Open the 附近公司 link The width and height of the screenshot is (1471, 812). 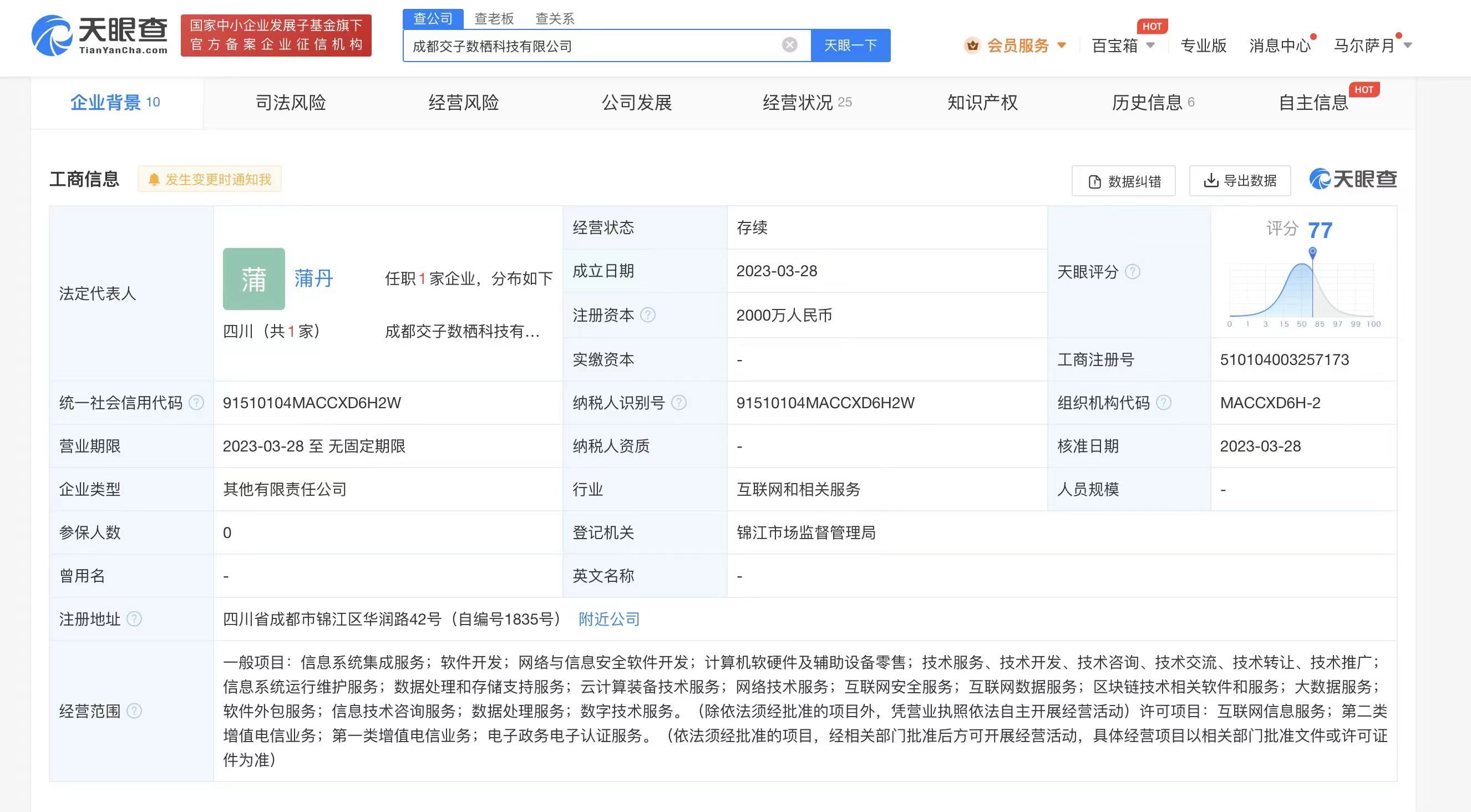point(607,619)
